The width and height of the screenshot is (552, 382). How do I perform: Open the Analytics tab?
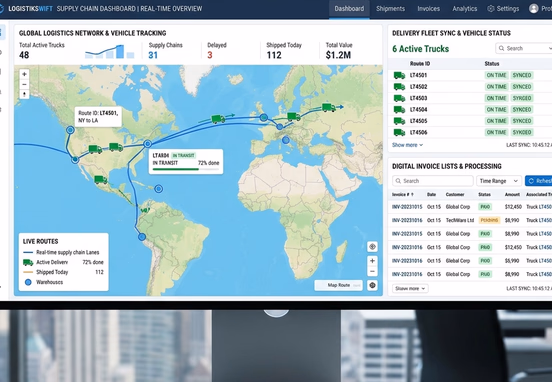(465, 9)
